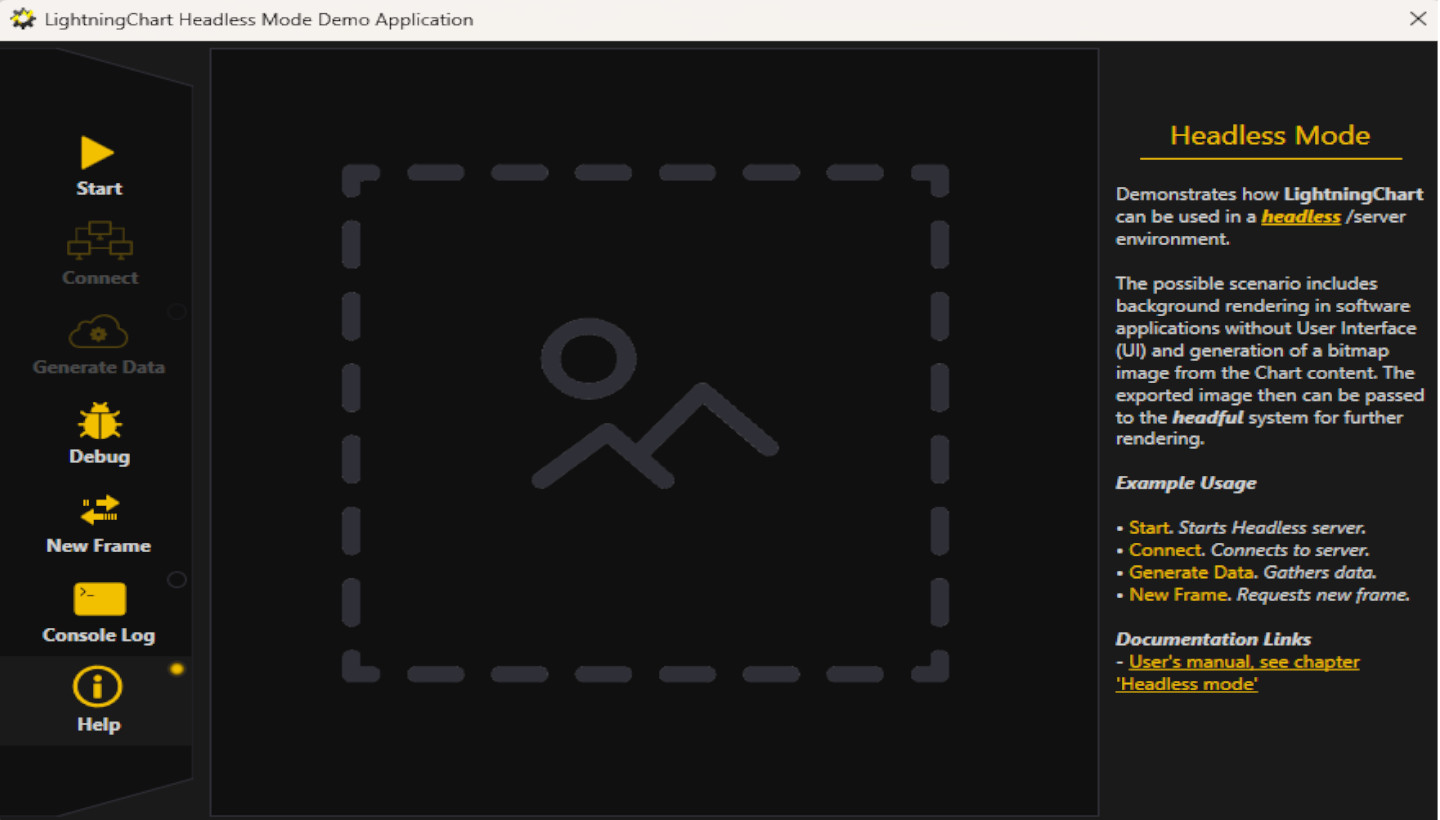Click the window title text
The width and height of the screenshot is (1440, 820).
[x=259, y=20]
